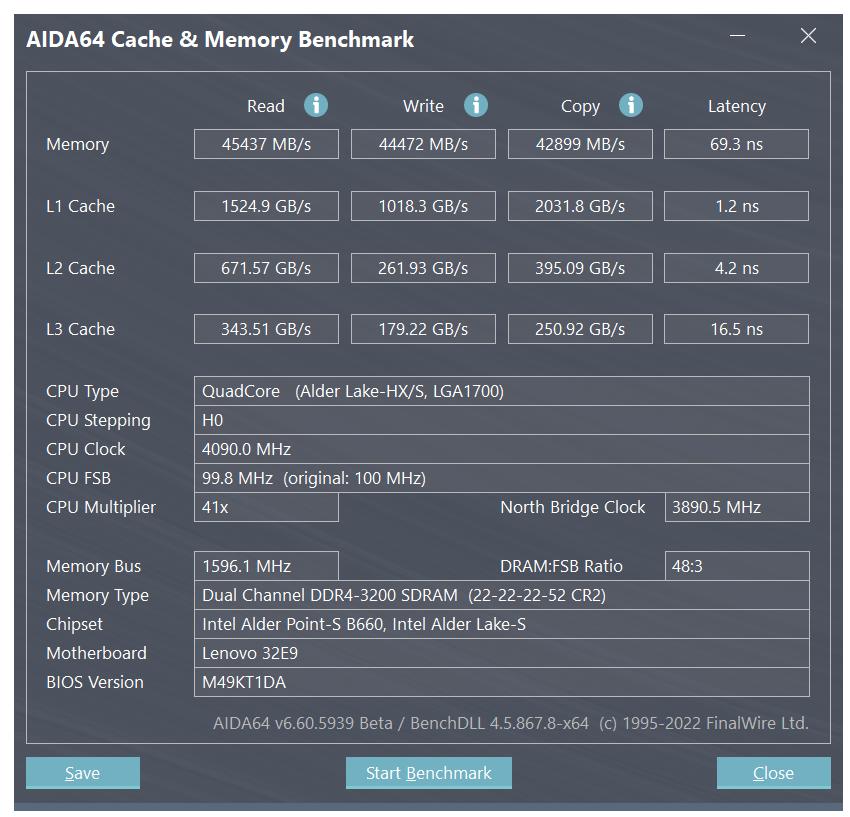Minimize the AIDA64 benchmark window
850x817 pixels.
[x=739, y=37]
